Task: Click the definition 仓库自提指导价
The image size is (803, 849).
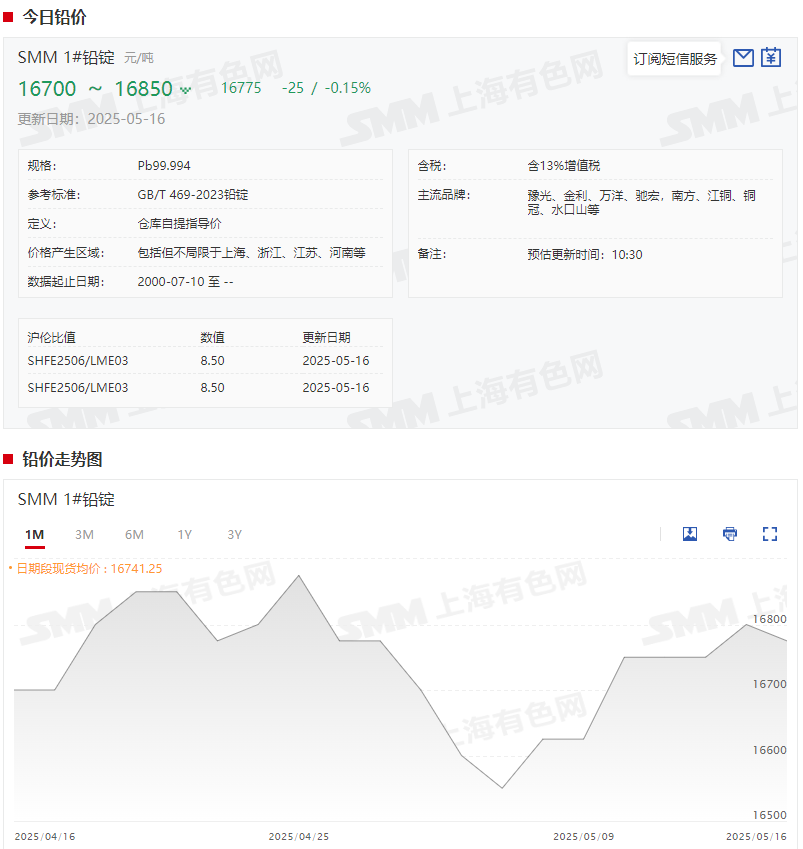Action: point(179,224)
